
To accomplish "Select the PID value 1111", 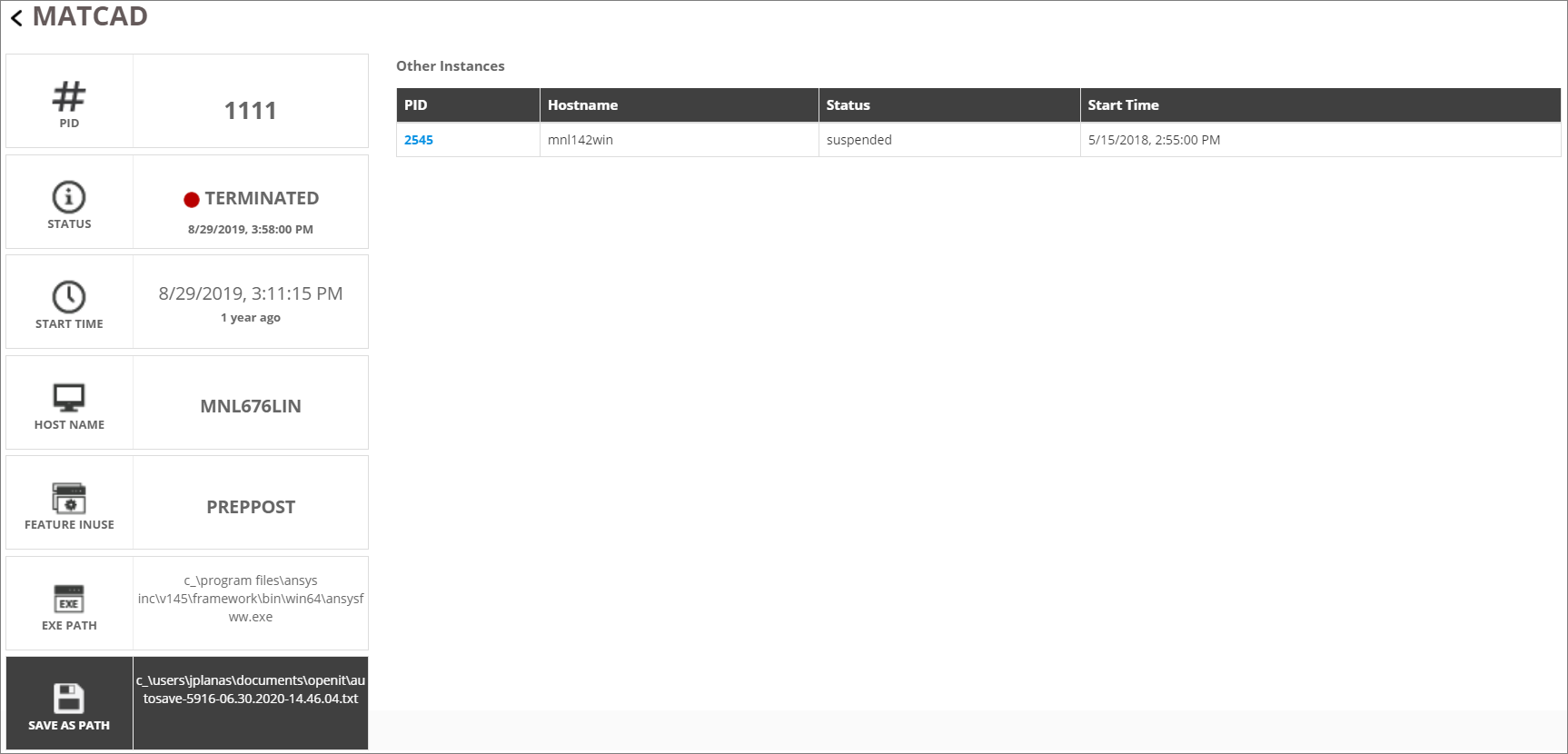I will coord(251,111).
